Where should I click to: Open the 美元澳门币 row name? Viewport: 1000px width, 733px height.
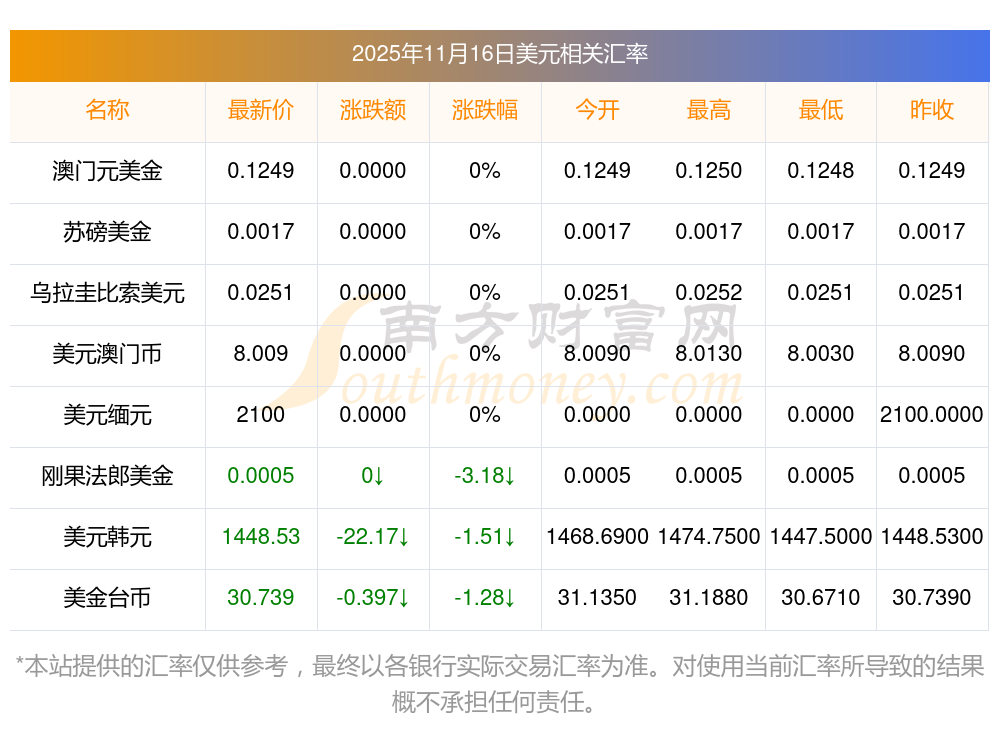107,354
